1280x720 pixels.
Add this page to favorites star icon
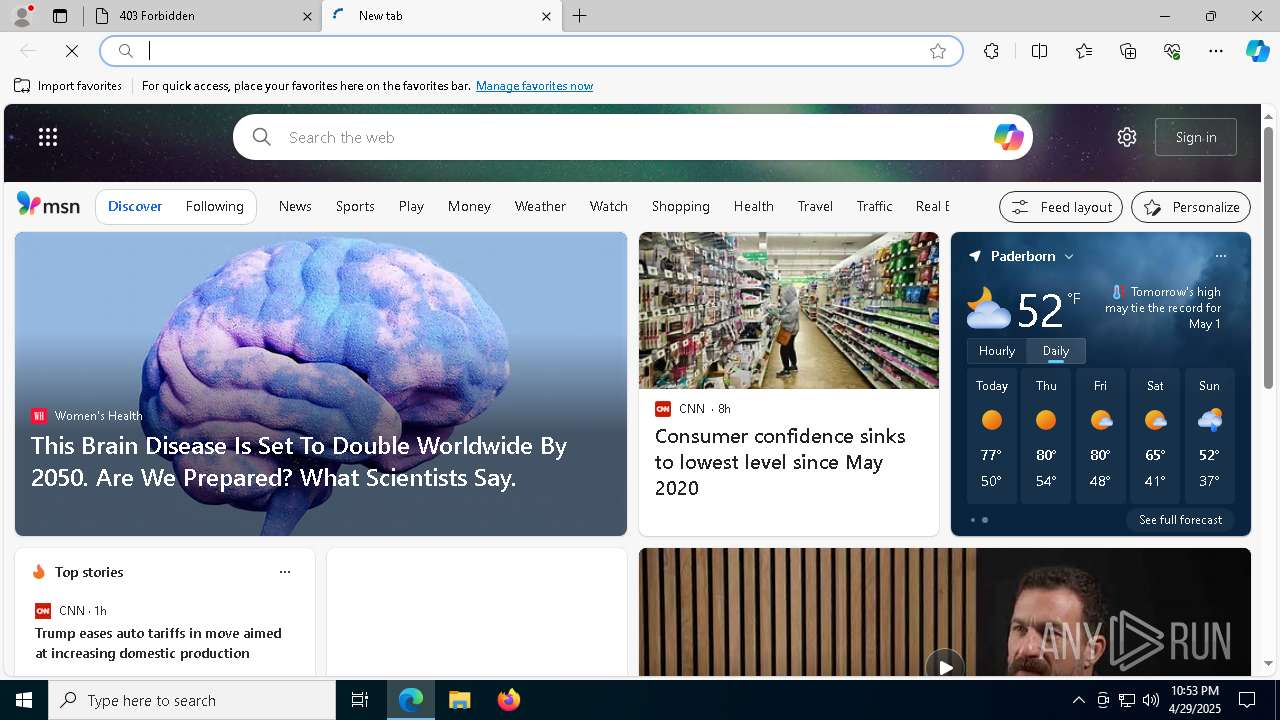[938, 51]
